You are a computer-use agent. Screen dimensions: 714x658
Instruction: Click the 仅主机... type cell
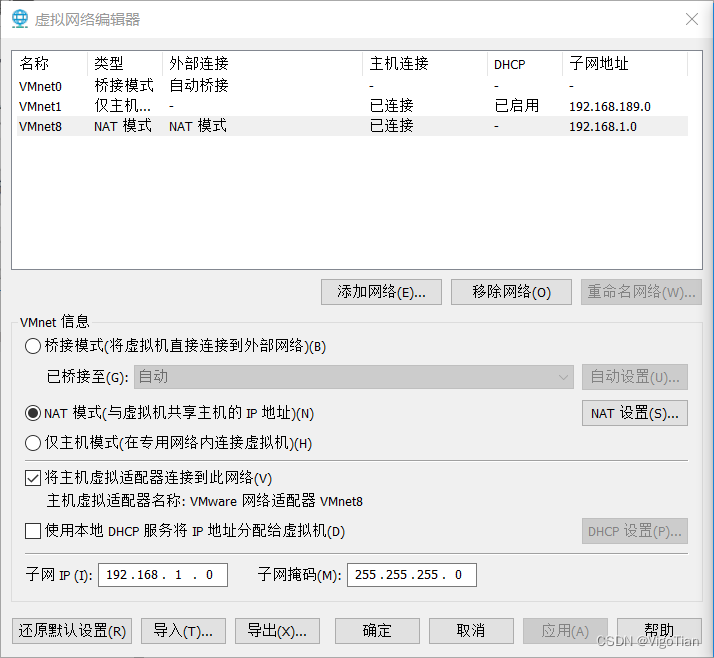click(122, 106)
